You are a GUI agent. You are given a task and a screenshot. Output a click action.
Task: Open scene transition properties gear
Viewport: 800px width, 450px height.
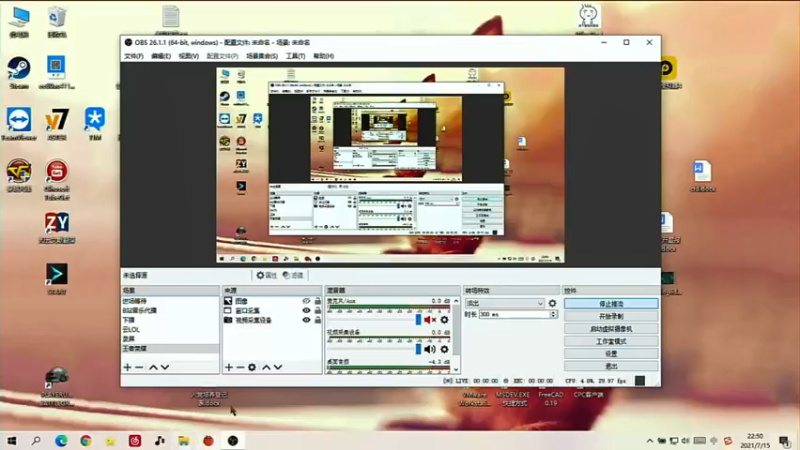click(x=553, y=303)
